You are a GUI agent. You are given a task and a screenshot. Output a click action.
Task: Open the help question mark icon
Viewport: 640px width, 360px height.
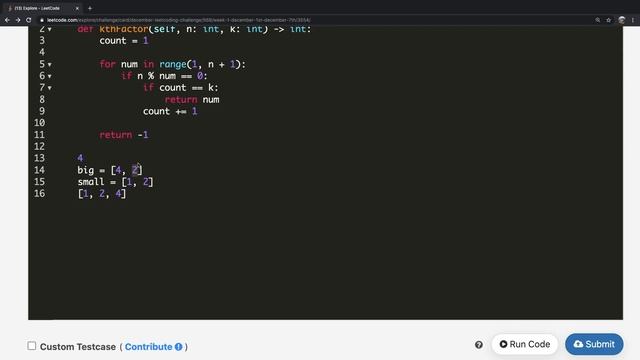(479, 345)
